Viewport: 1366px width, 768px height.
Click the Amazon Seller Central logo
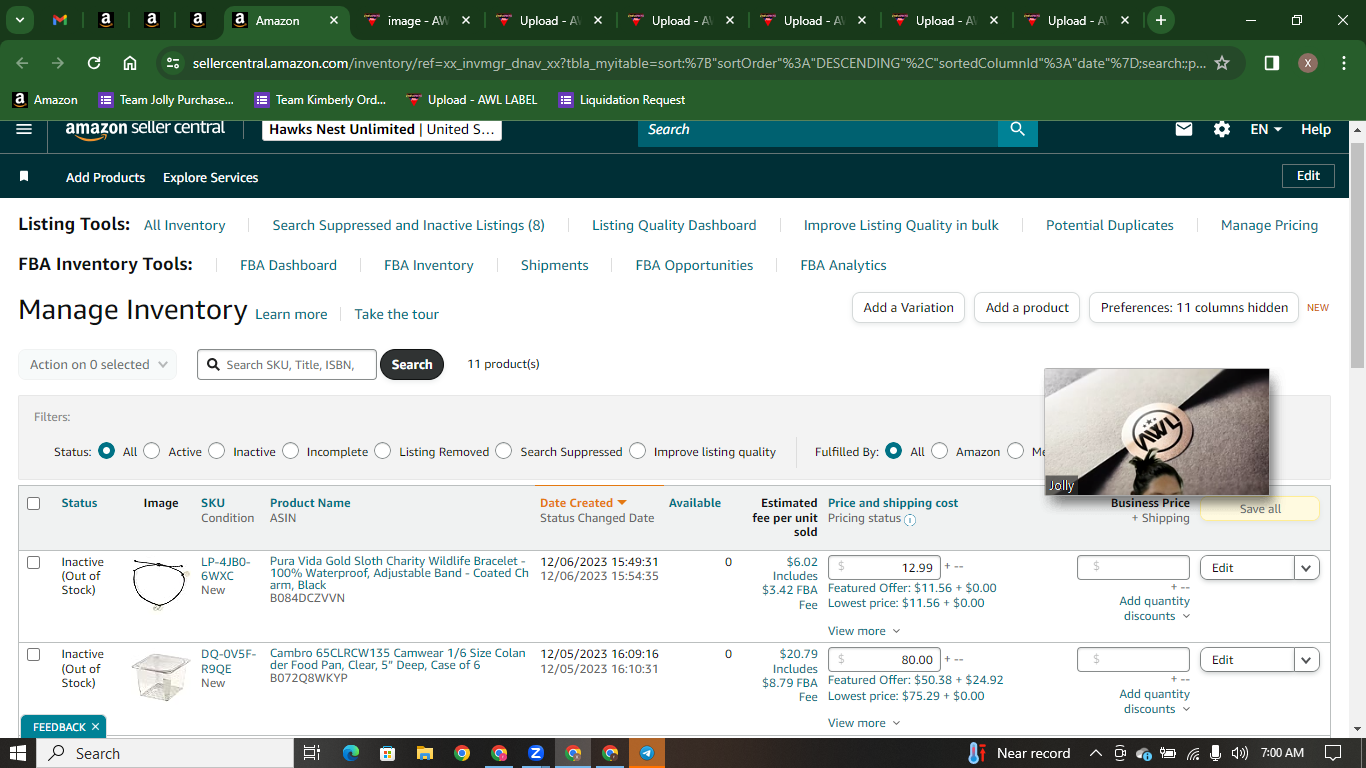[145, 129]
